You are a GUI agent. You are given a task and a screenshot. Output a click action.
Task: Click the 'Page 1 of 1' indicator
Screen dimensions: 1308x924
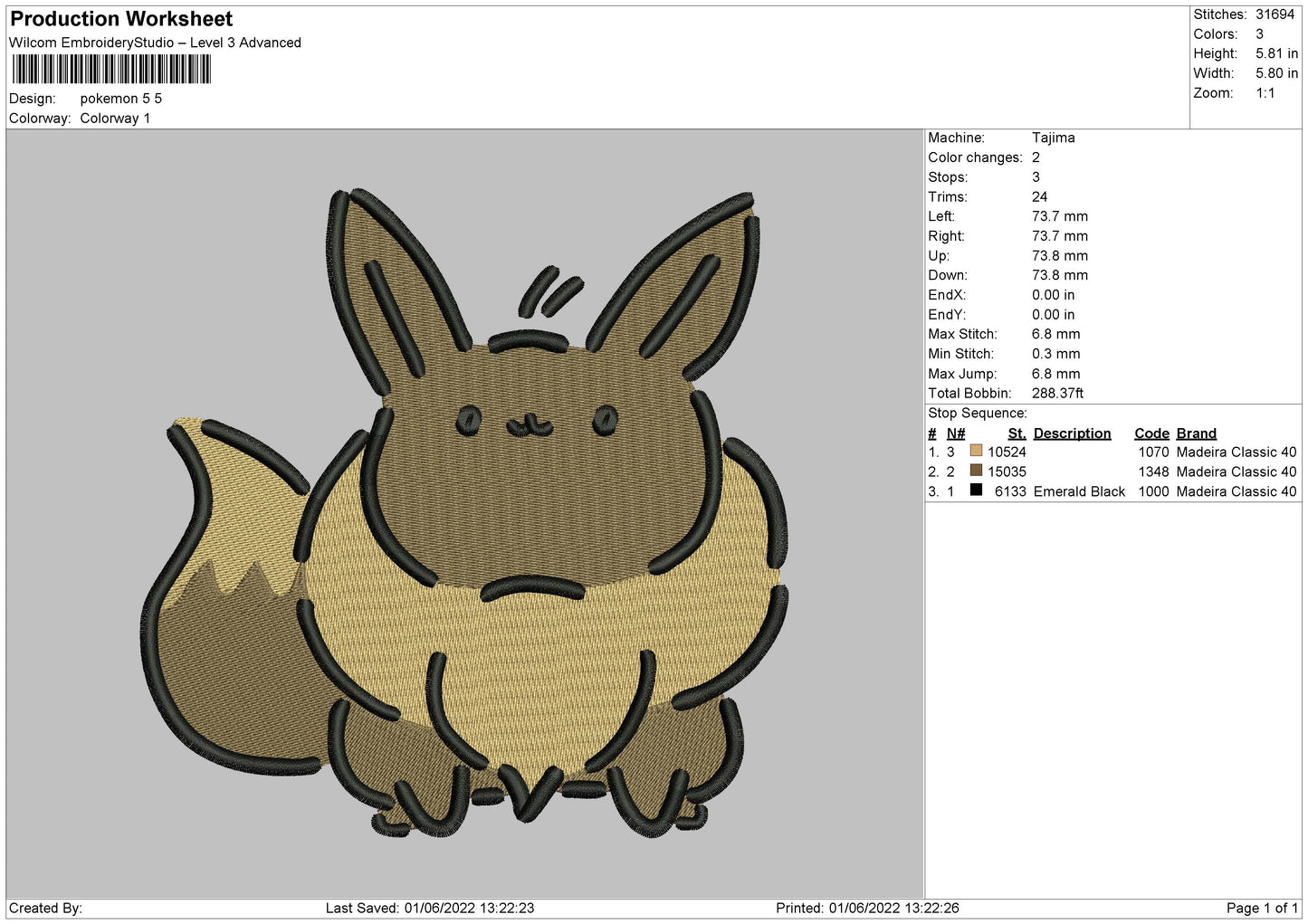point(1263,909)
